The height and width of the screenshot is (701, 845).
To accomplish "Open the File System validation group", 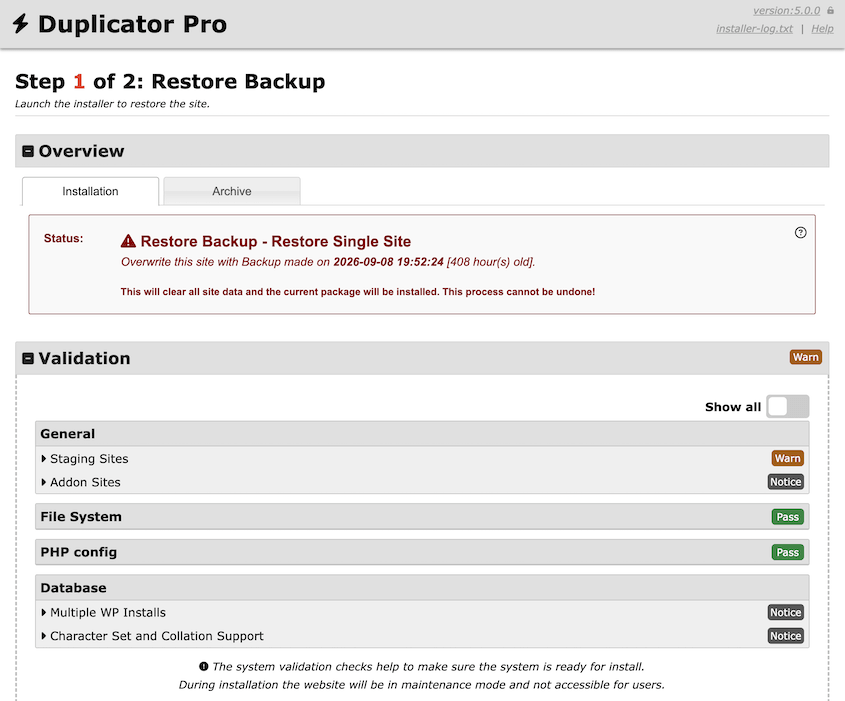I will point(422,517).
